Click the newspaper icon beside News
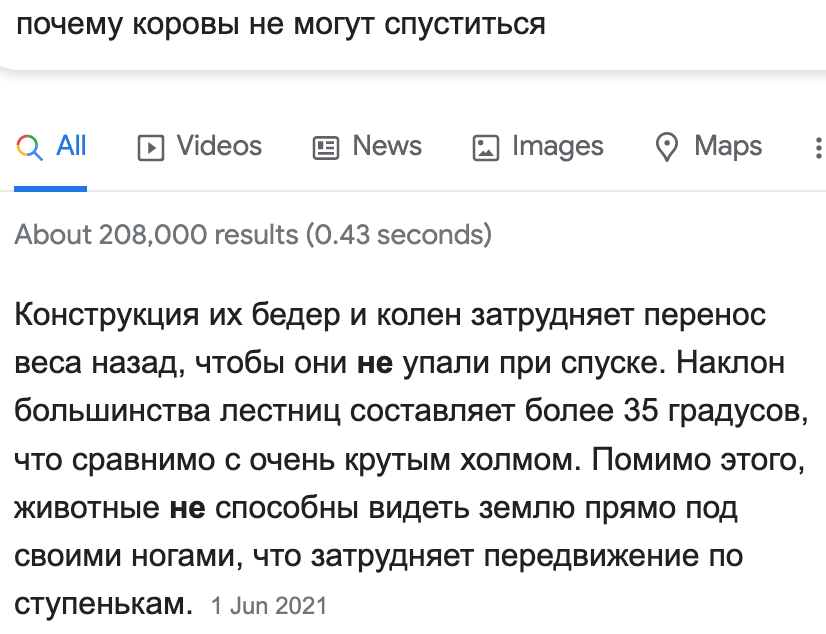The height and width of the screenshot is (634, 826). pyautogui.click(x=326, y=148)
